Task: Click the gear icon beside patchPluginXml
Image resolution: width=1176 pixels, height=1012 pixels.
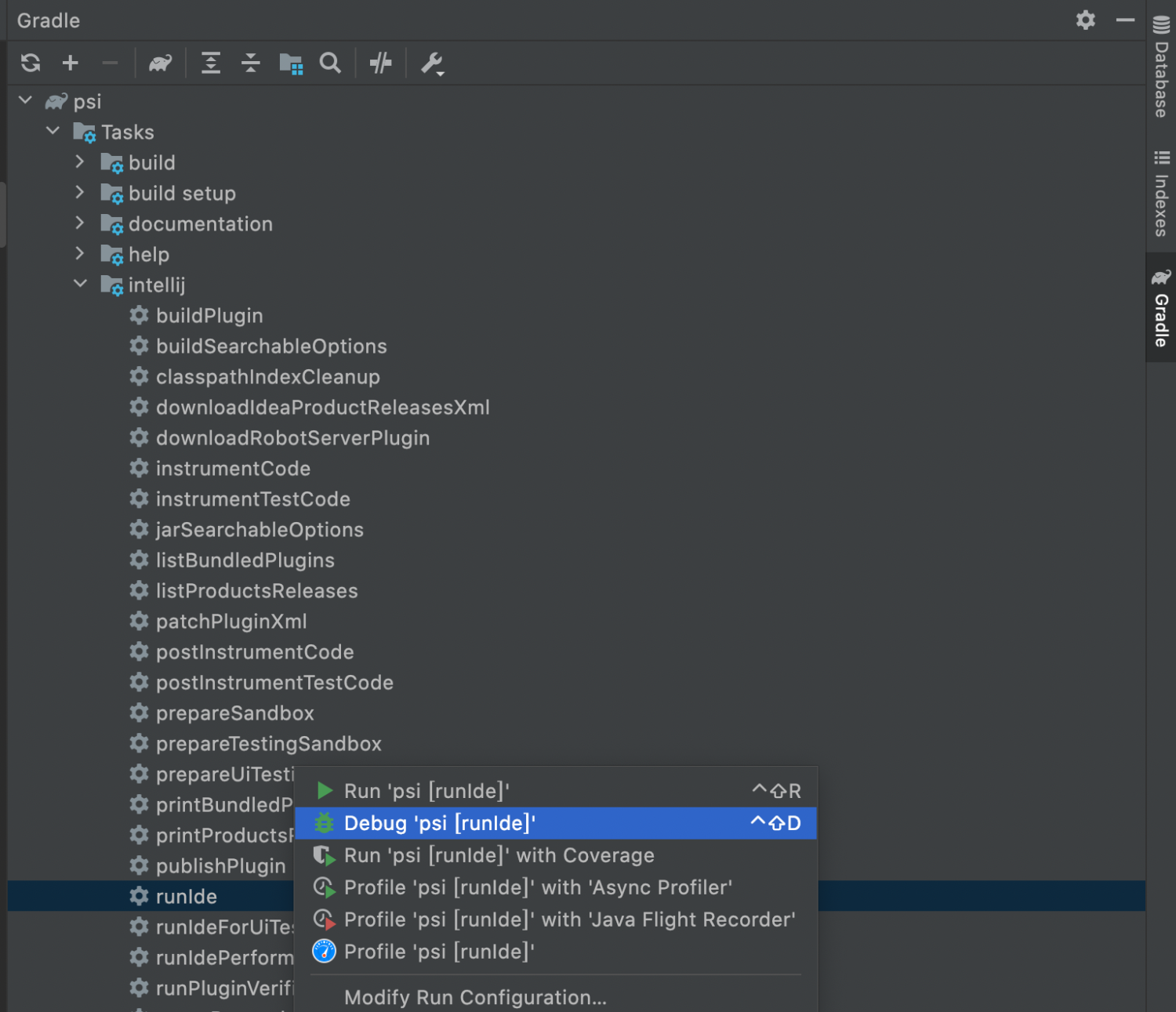Action: pos(139,621)
